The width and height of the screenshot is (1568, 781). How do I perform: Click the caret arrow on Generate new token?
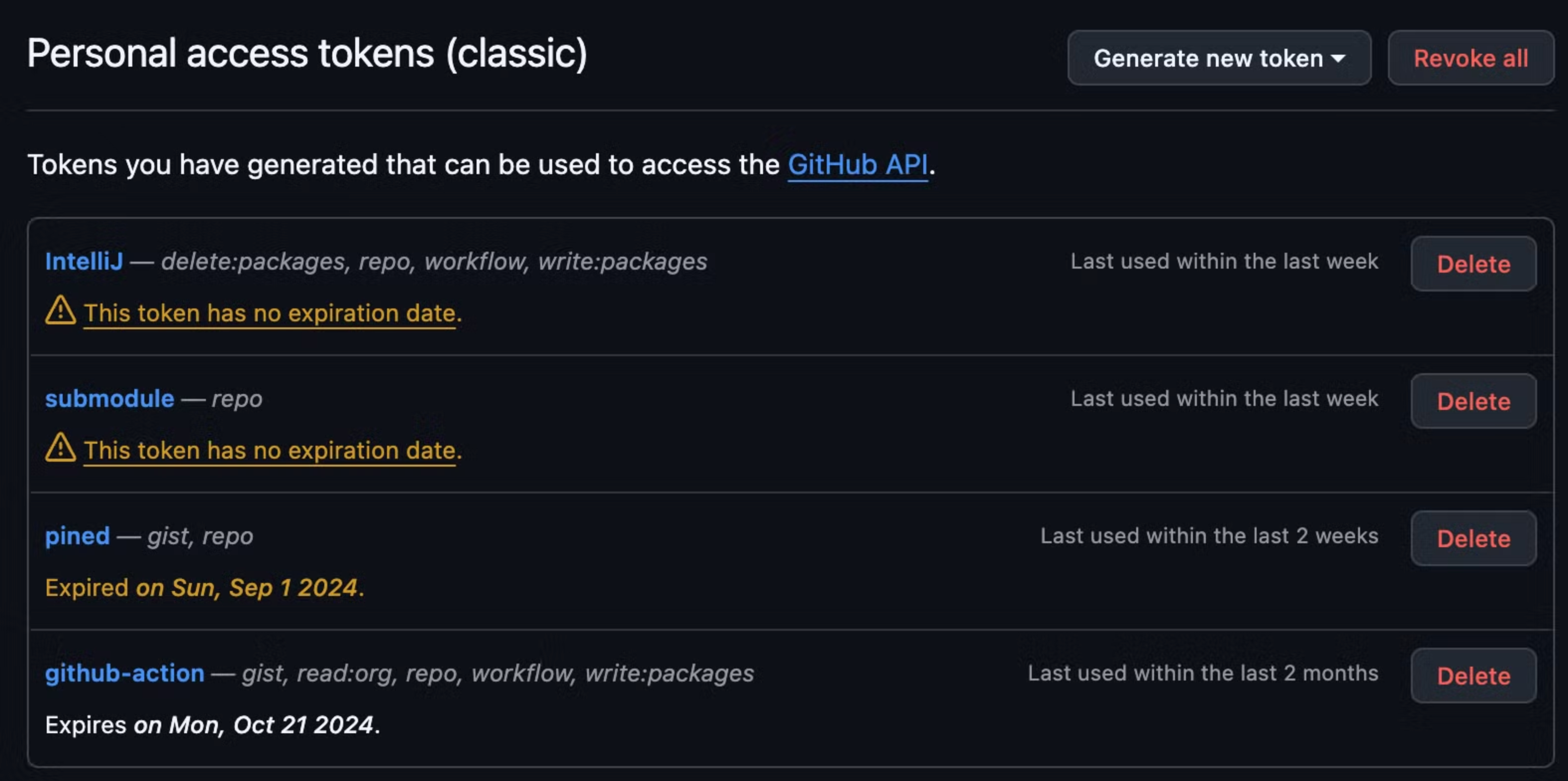[1338, 59]
